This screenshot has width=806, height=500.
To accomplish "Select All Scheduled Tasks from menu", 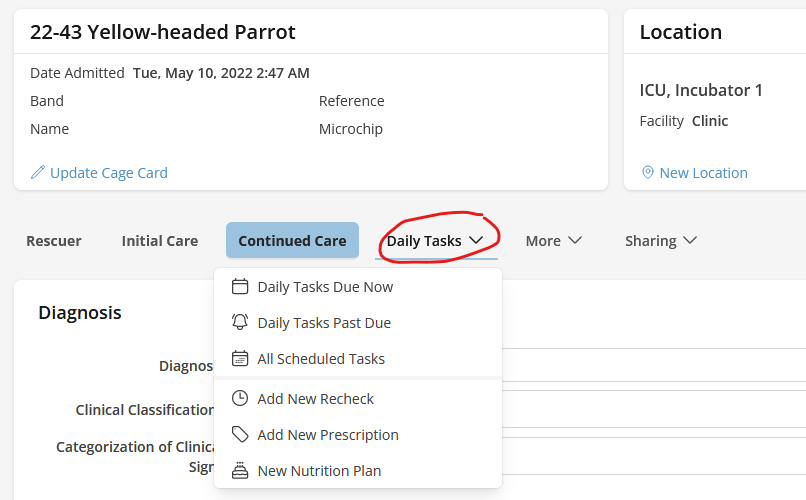I will [x=321, y=359].
